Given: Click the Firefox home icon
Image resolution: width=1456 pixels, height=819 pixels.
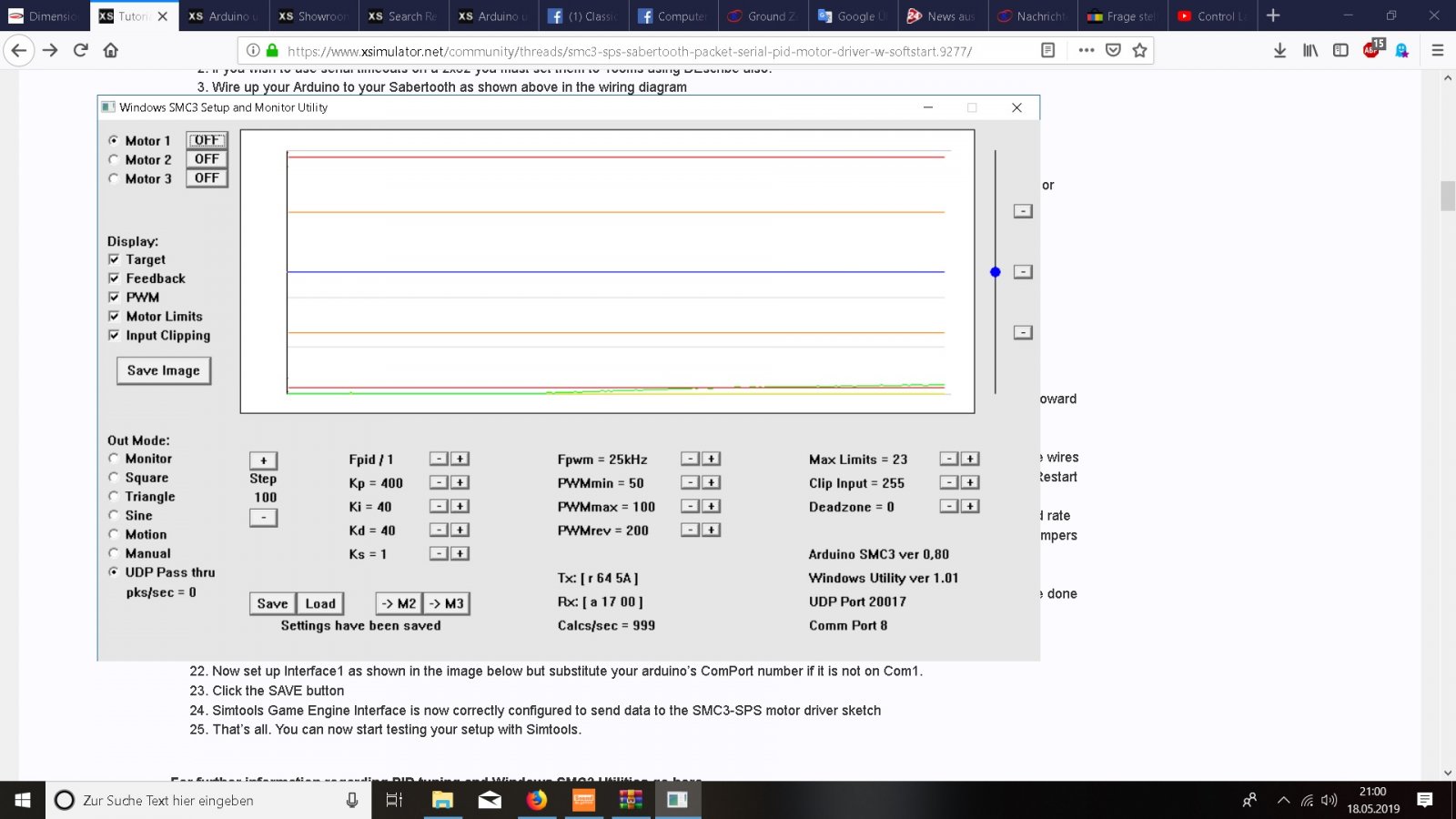Looking at the screenshot, I should pyautogui.click(x=111, y=50).
